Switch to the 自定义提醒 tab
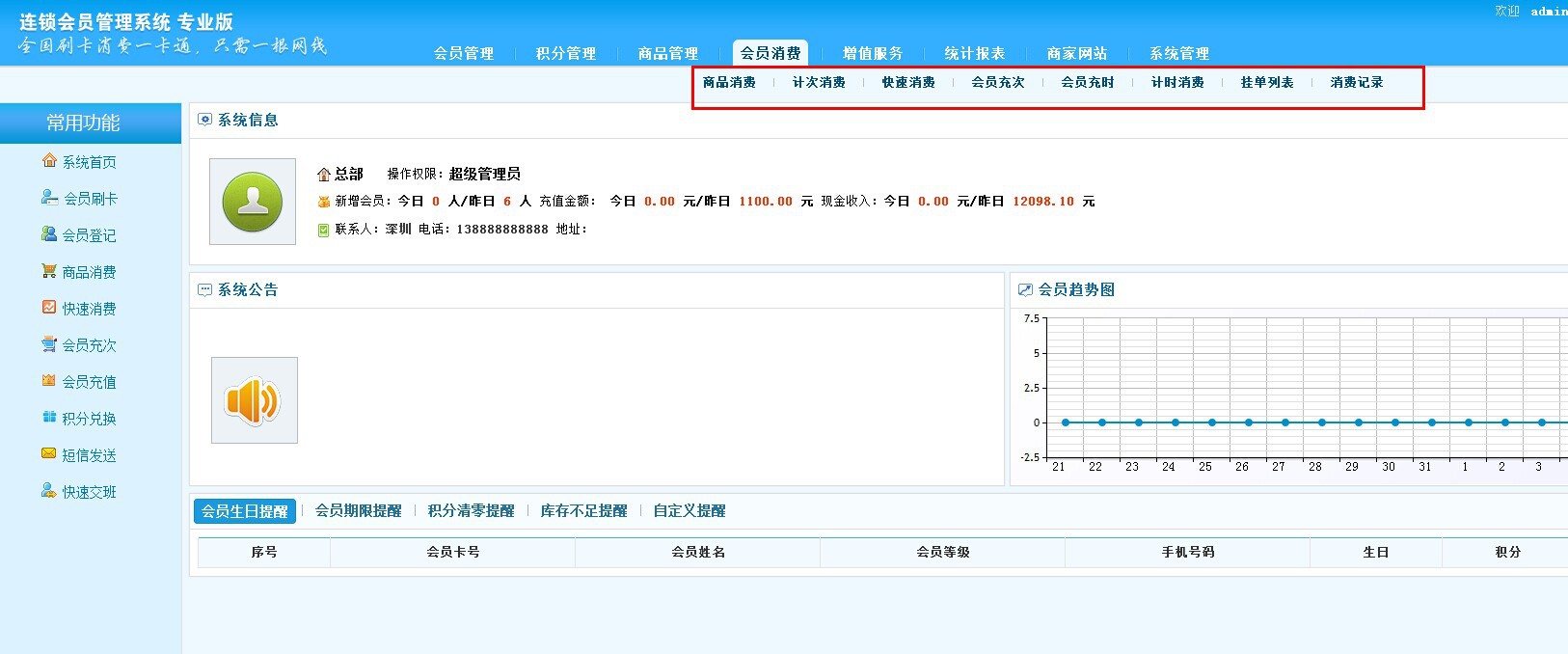1568x654 pixels. 689,511
